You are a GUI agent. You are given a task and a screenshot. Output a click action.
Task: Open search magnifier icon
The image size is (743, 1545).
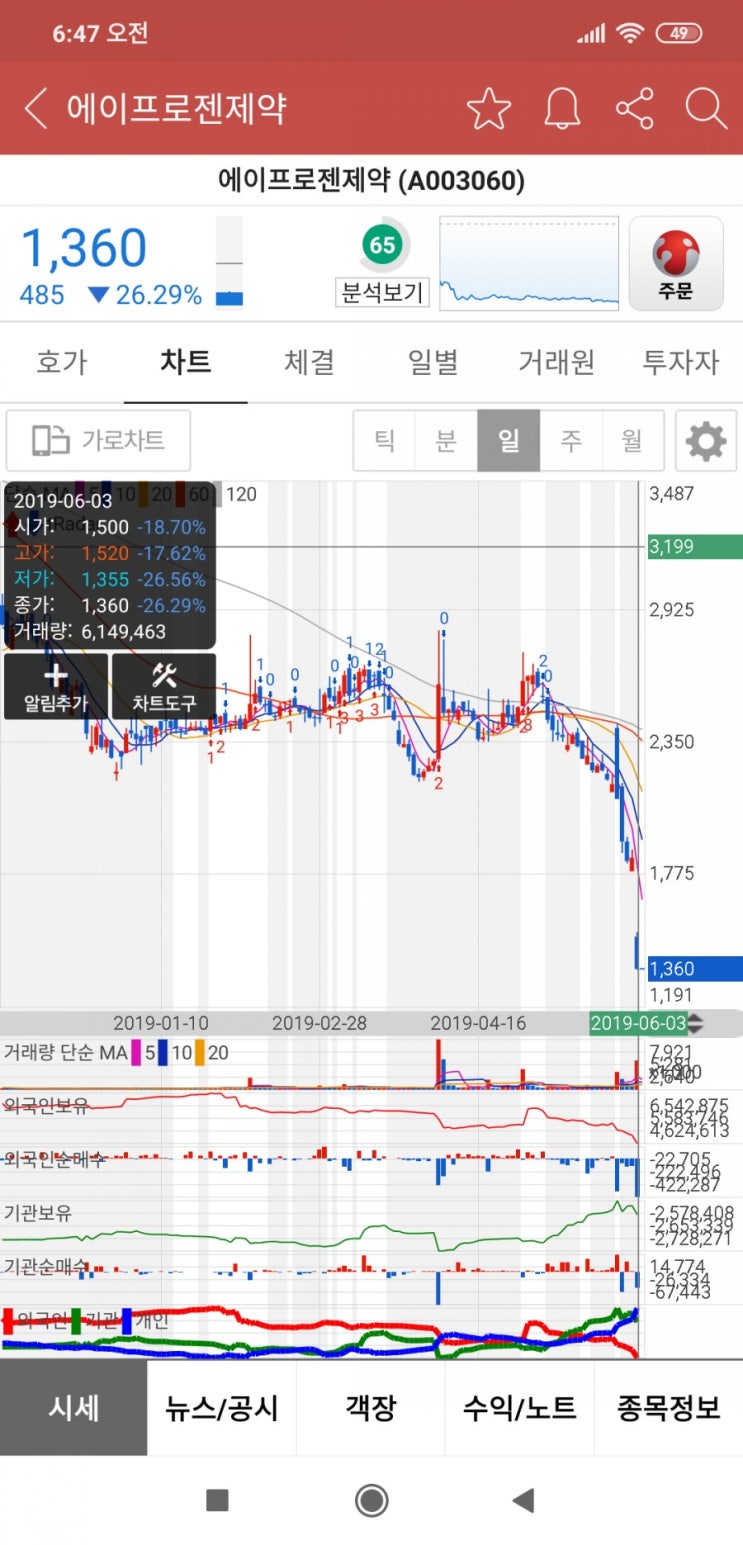tap(706, 108)
